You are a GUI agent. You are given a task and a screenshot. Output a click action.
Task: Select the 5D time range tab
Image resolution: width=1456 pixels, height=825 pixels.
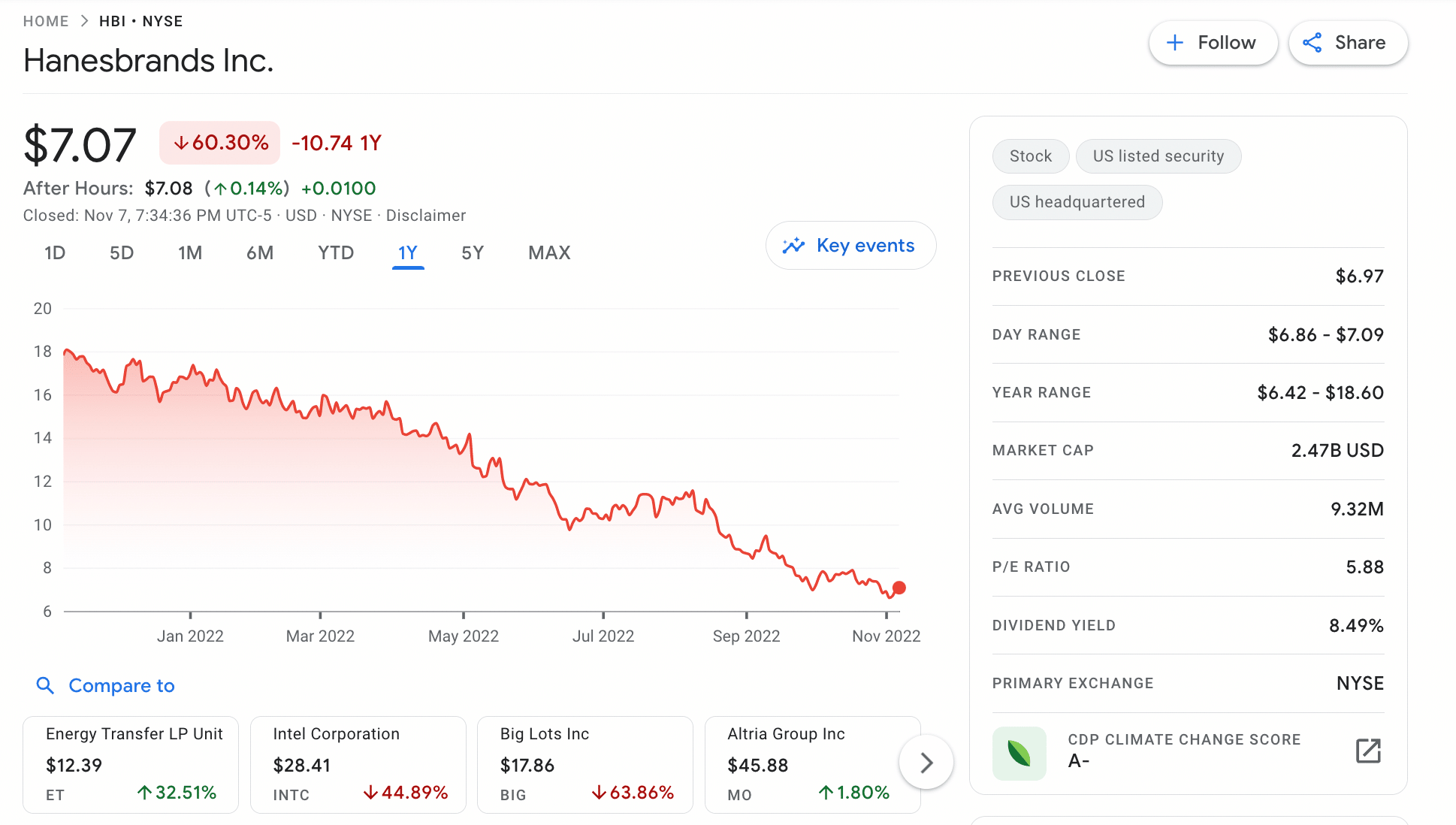[x=122, y=253]
